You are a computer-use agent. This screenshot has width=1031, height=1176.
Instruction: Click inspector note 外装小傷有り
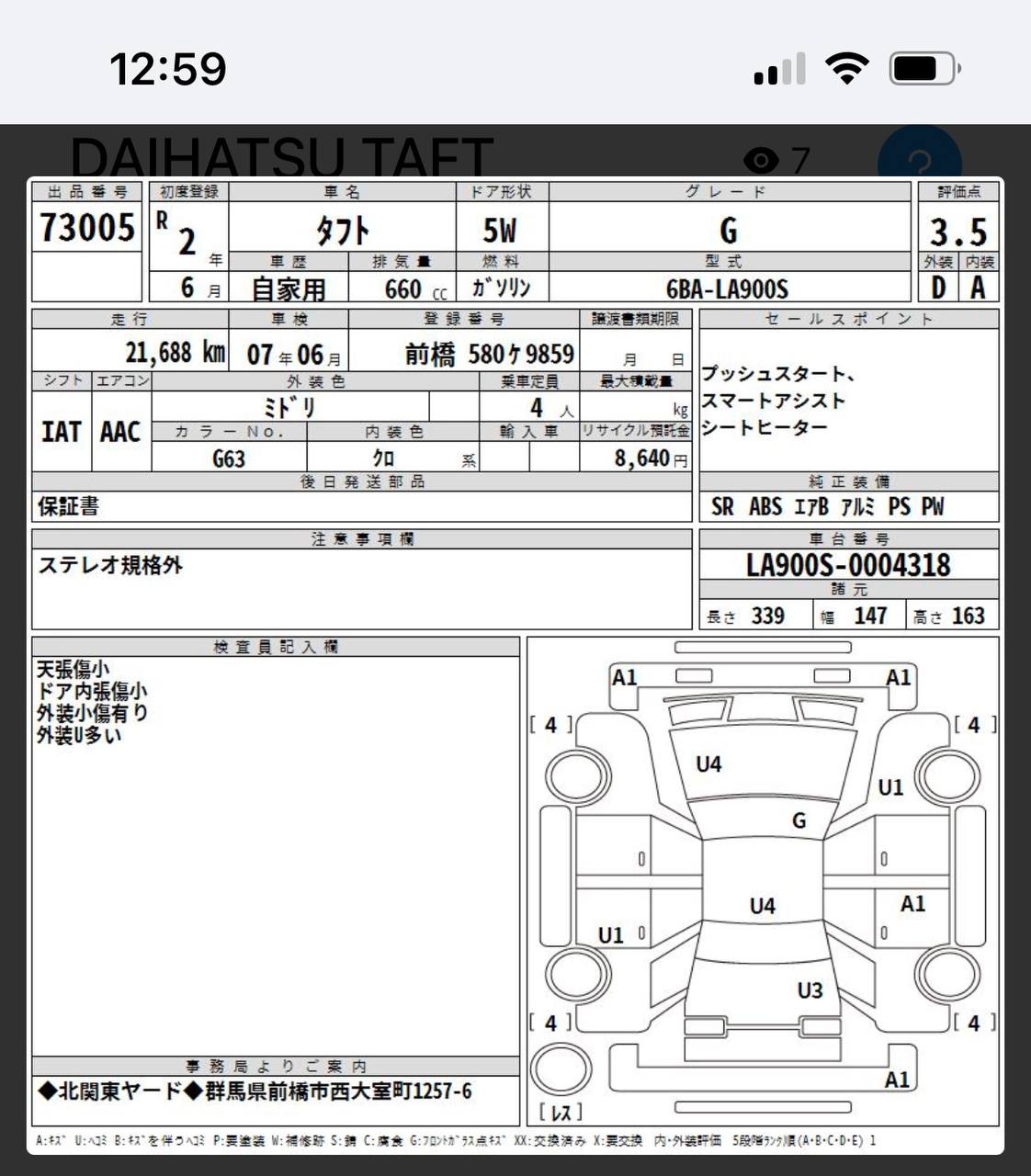92,713
